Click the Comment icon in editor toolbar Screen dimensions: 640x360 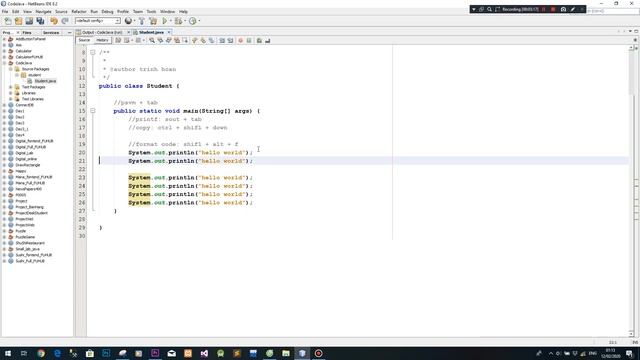pos(259,40)
